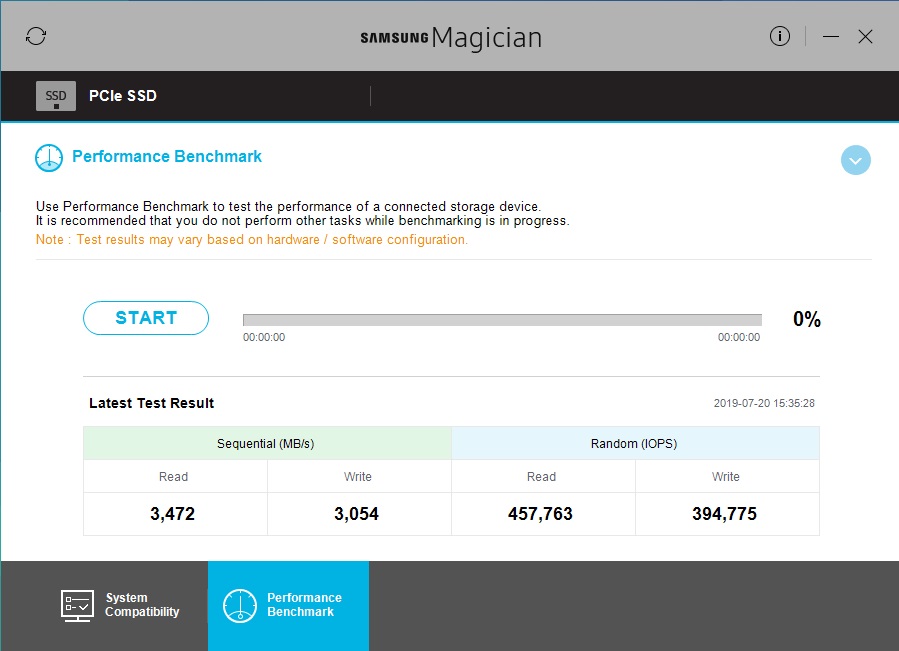
Task: Click sequential read result 3,472
Action: pos(174,514)
